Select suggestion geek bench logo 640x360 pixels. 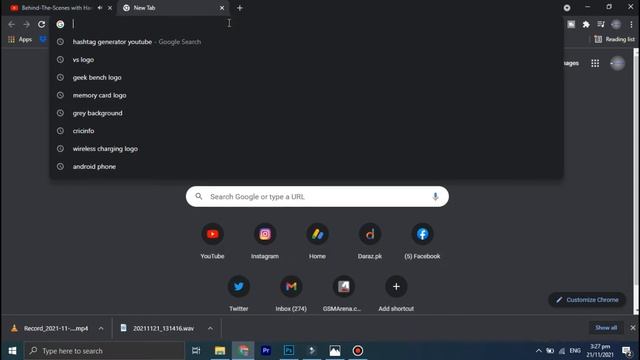307,78
